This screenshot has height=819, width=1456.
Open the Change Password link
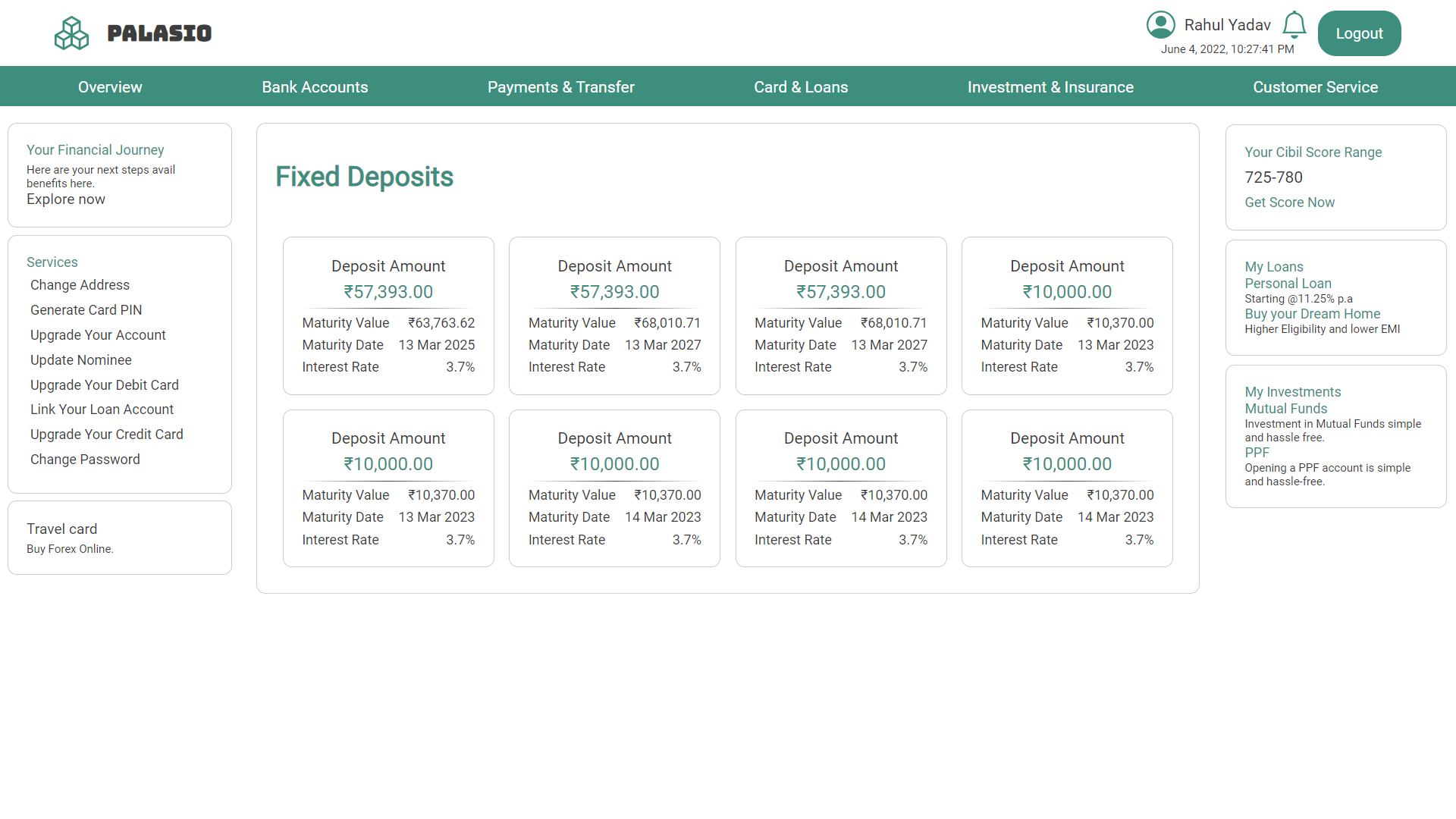[85, 460]
